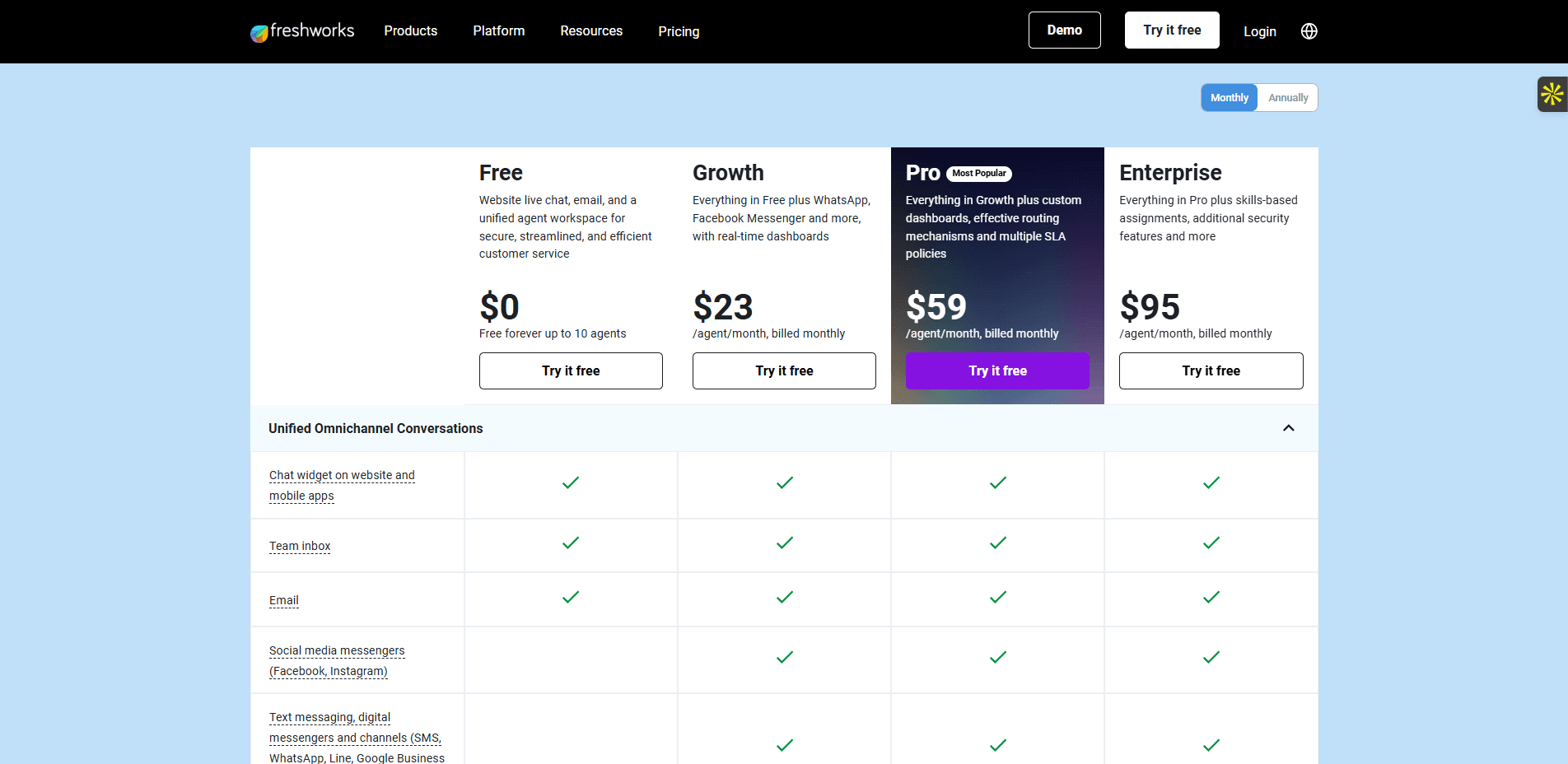Open the Resources dropdown menu
Viewport: 1568px width, 764px height.
tap(590, 30)
